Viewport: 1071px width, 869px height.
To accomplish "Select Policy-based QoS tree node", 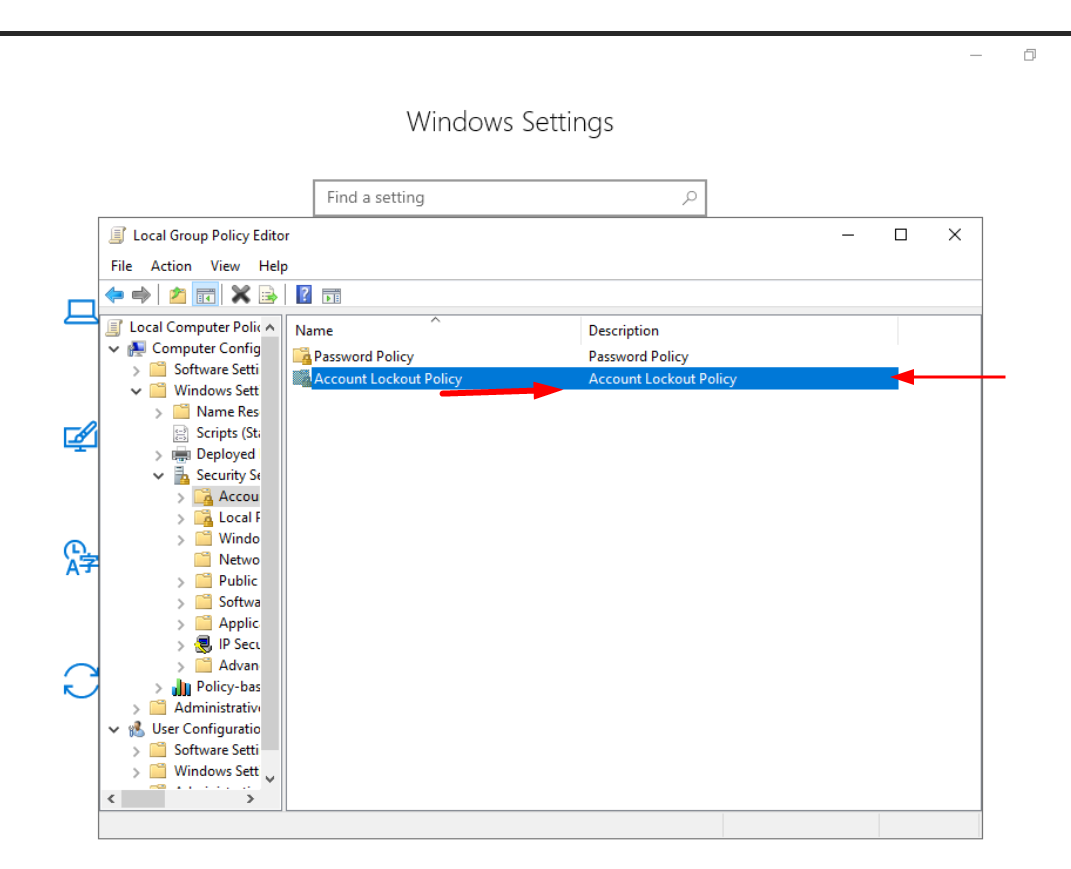I will (x=227, y=686).
